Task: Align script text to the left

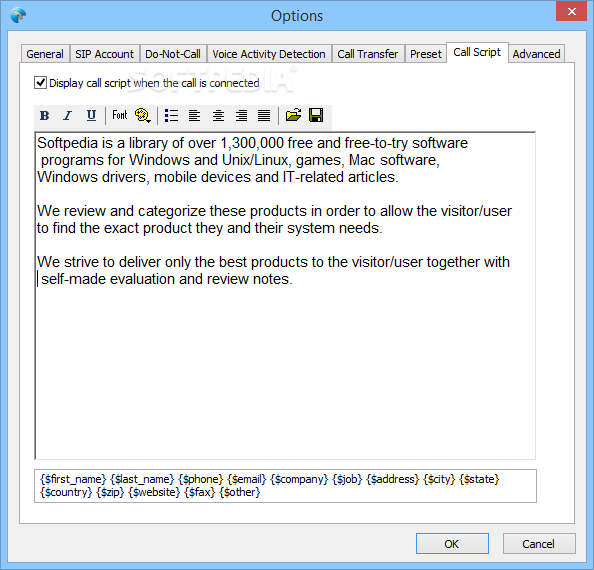Action: (194, 115)
